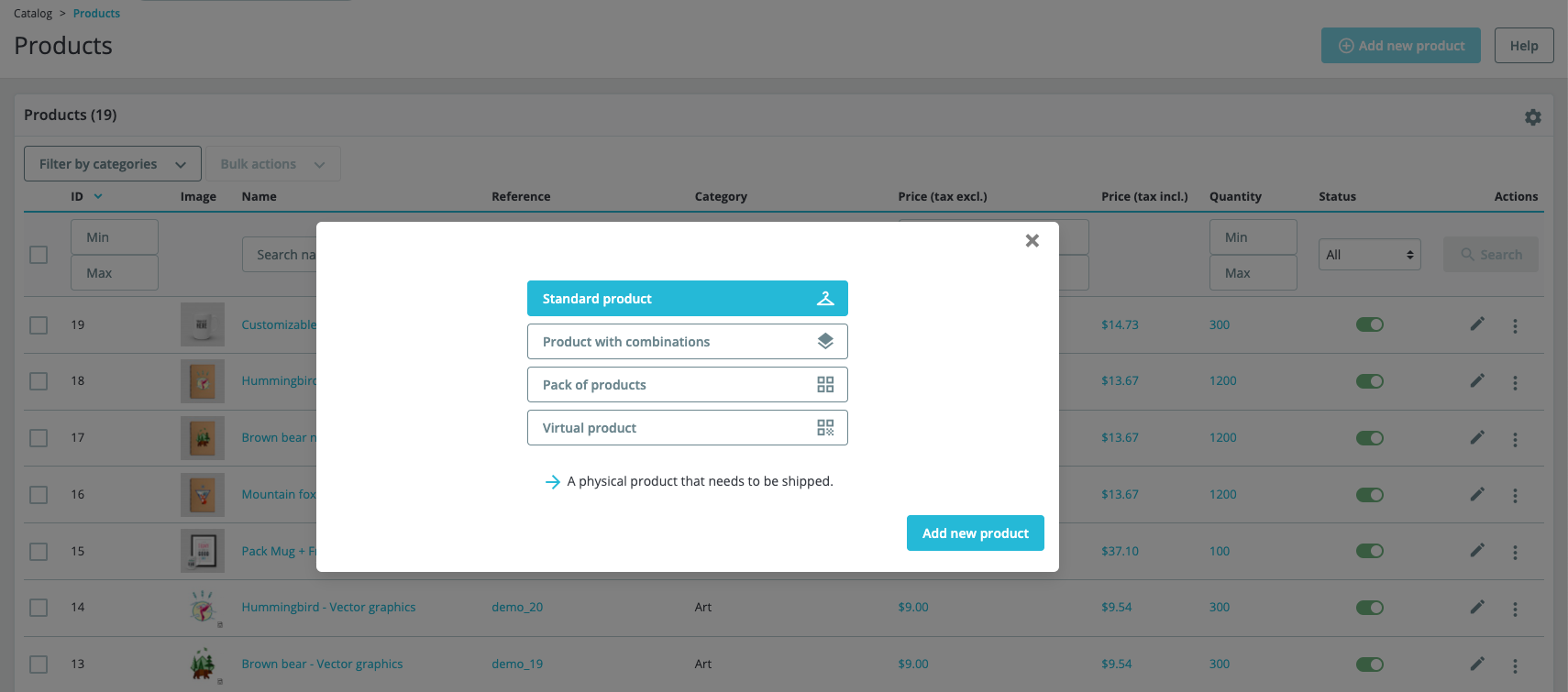Expand the Filter by categories dropdown

point(112,164)
